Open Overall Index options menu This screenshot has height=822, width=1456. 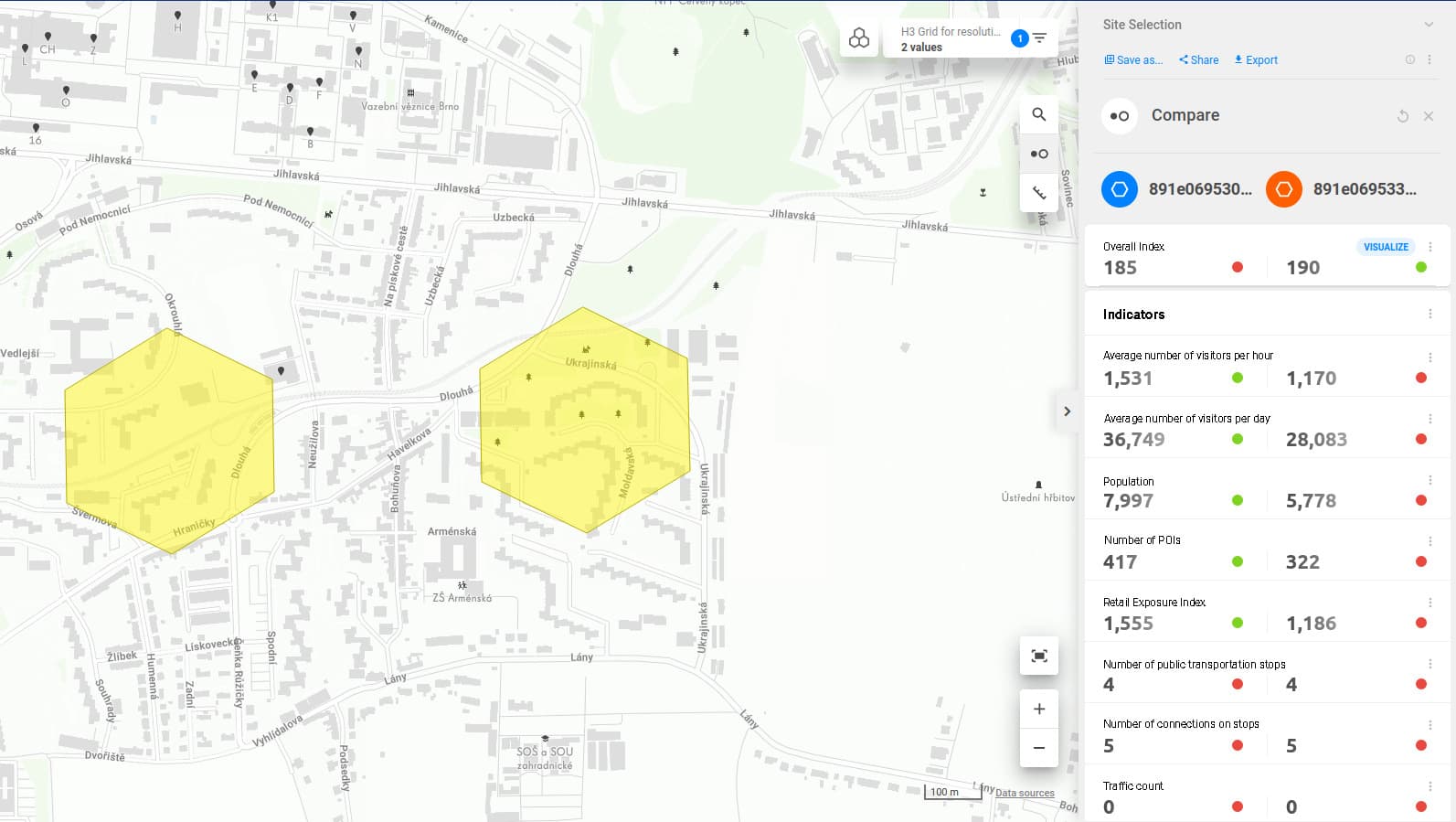pos(1430,247)
